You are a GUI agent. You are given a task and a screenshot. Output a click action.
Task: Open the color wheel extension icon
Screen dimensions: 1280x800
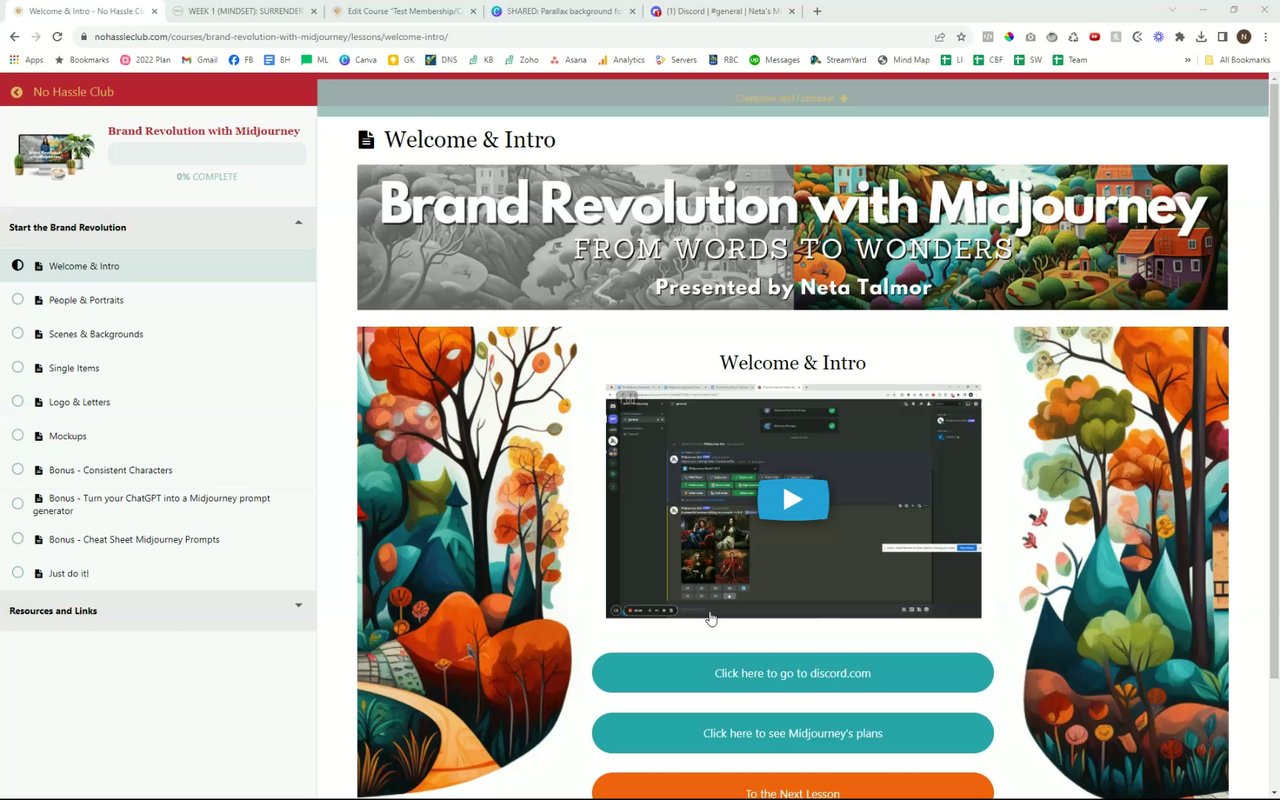(1009, 36)
